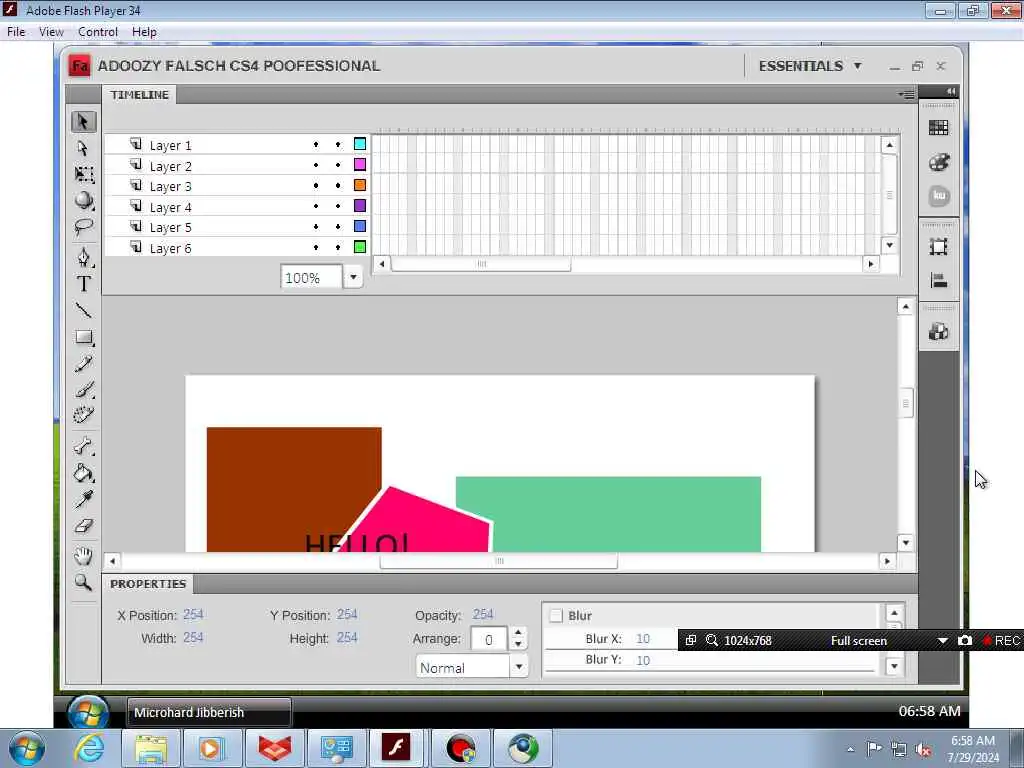
Task: Select the Brush tool
Action: click(x=84, y=390)
